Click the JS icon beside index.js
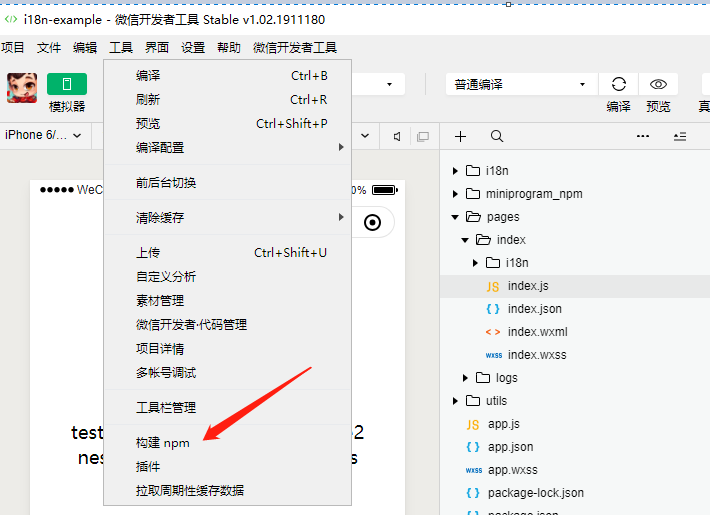Screen dimensions: 710x515 (x=493, y=287)
